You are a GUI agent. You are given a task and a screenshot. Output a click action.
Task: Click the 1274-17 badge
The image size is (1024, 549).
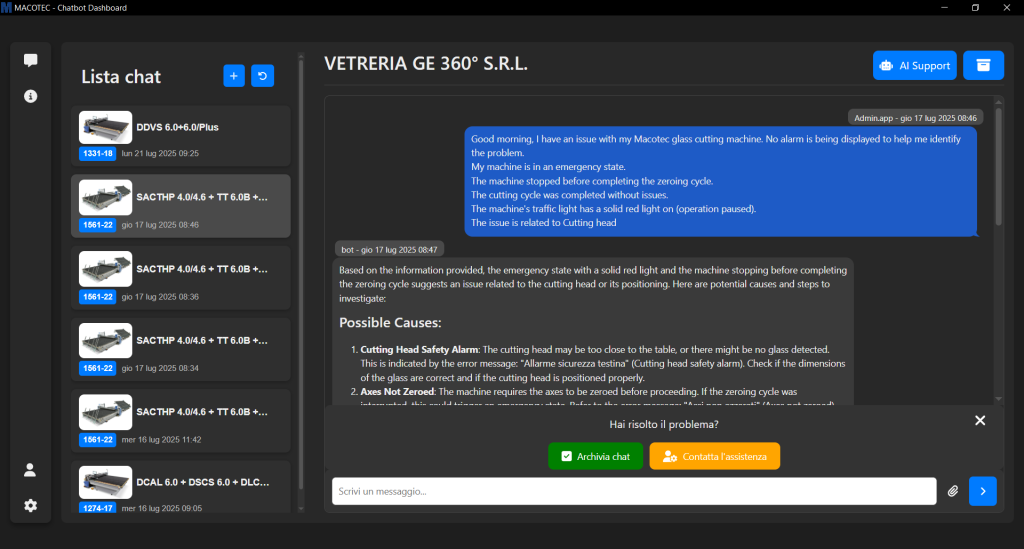tap(98, 508)
